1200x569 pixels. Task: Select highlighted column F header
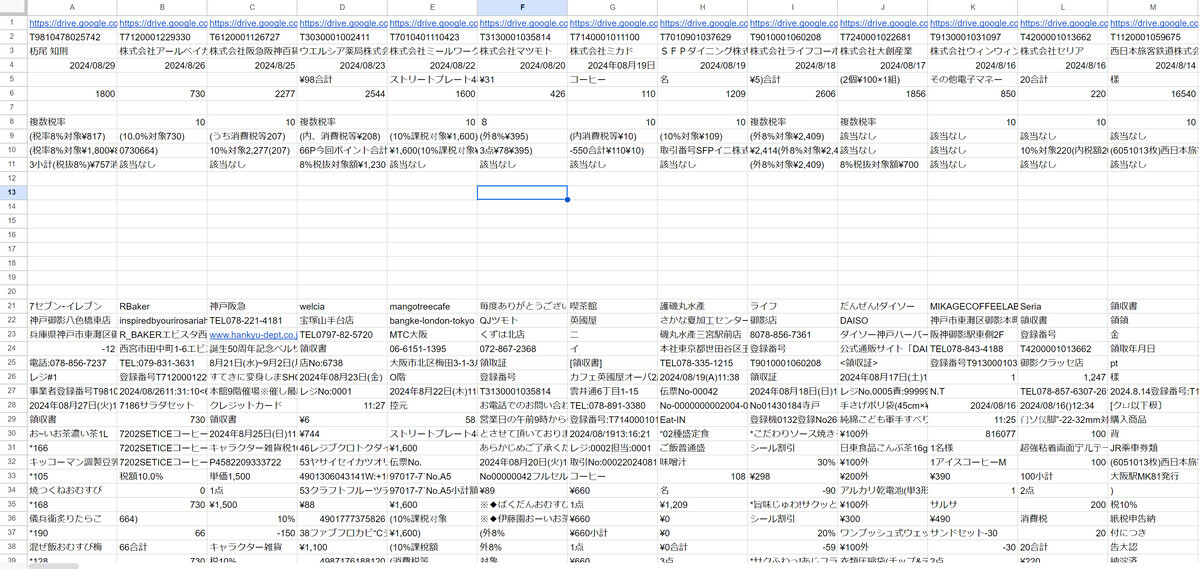pyautogui.click(x=522, y=7)
